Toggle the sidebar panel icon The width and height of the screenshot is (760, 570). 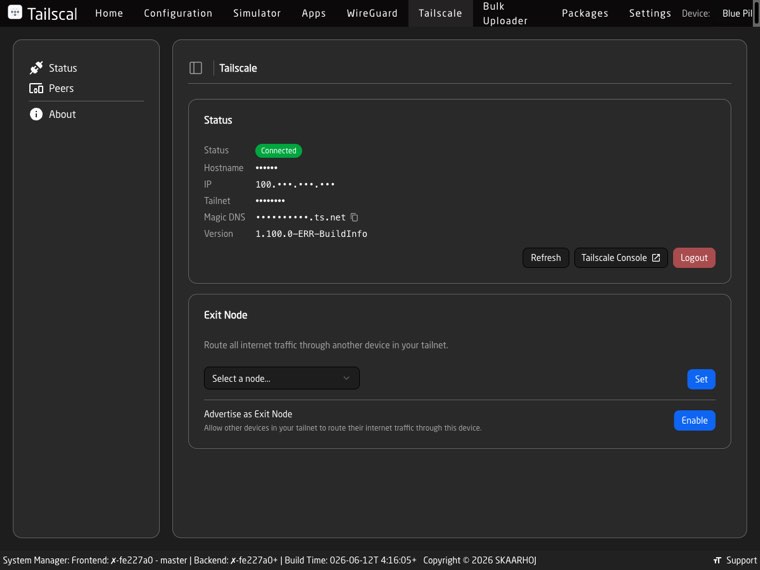point(196,68)
